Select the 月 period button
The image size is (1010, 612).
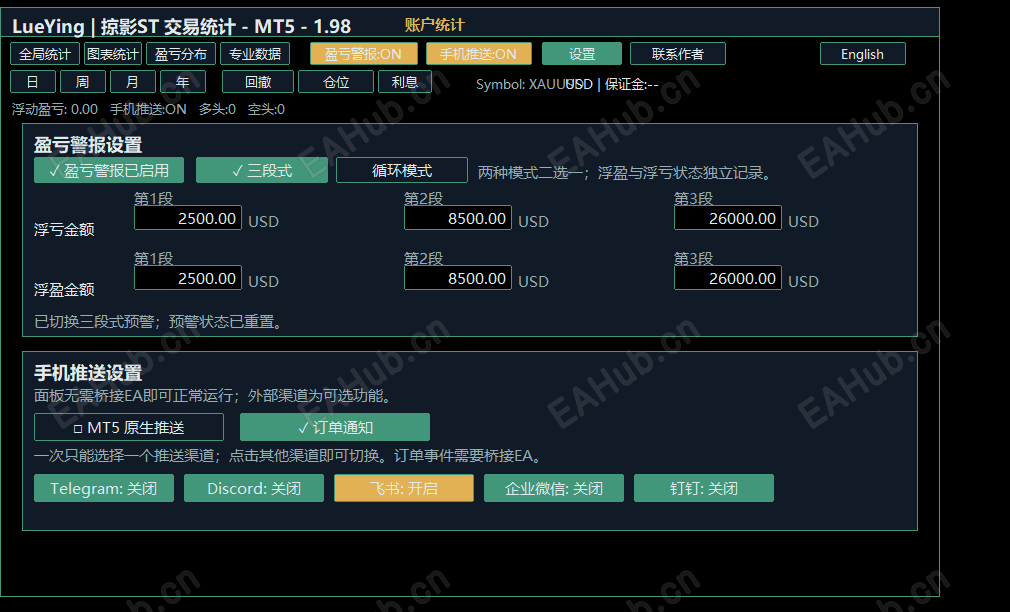[x=133, y=82]
